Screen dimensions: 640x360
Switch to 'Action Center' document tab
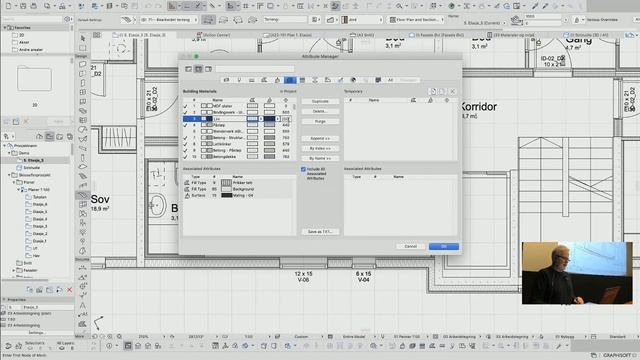(213, 35)
